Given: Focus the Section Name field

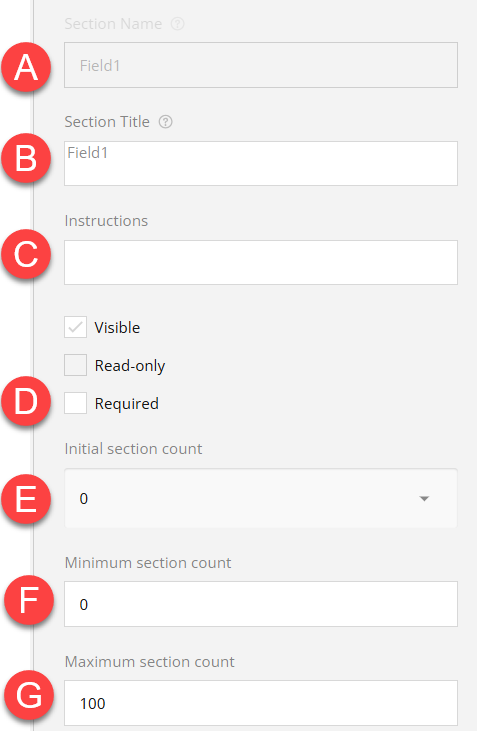Looking at the screenshot, I should pyautogui.click(x=261, y=65).
